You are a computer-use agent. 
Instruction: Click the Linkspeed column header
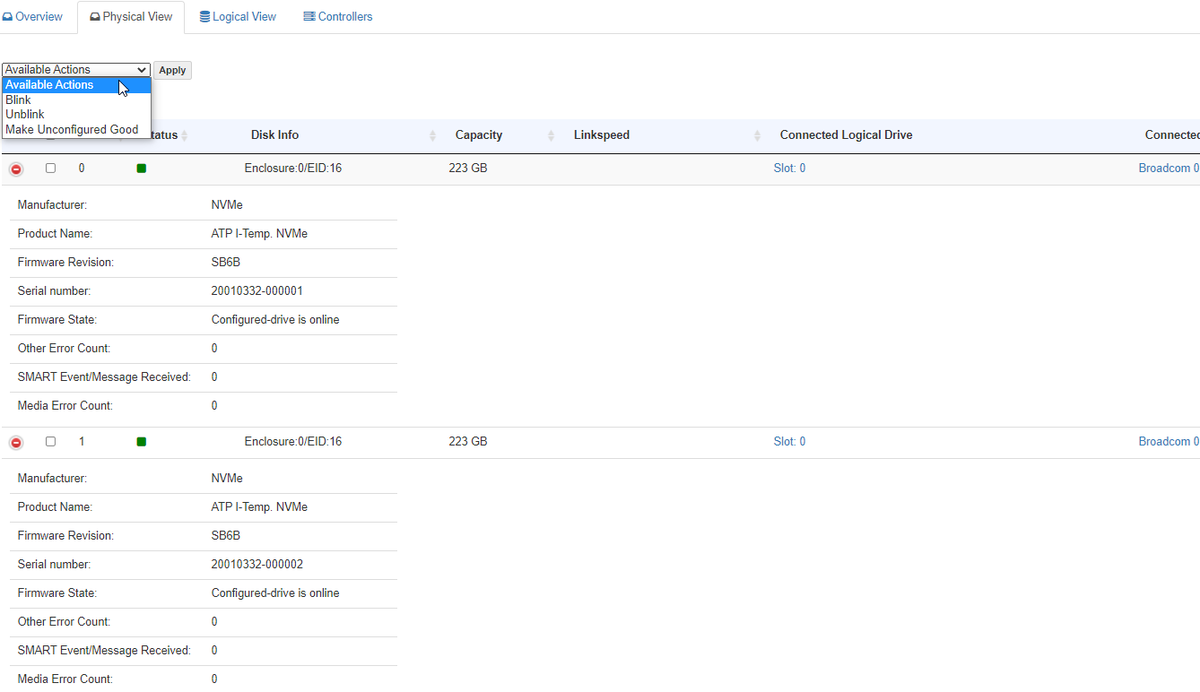tap(602, 135)
